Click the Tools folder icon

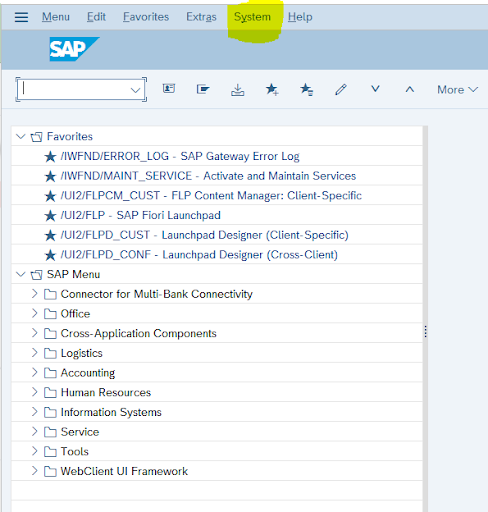(x=50, y=452)
